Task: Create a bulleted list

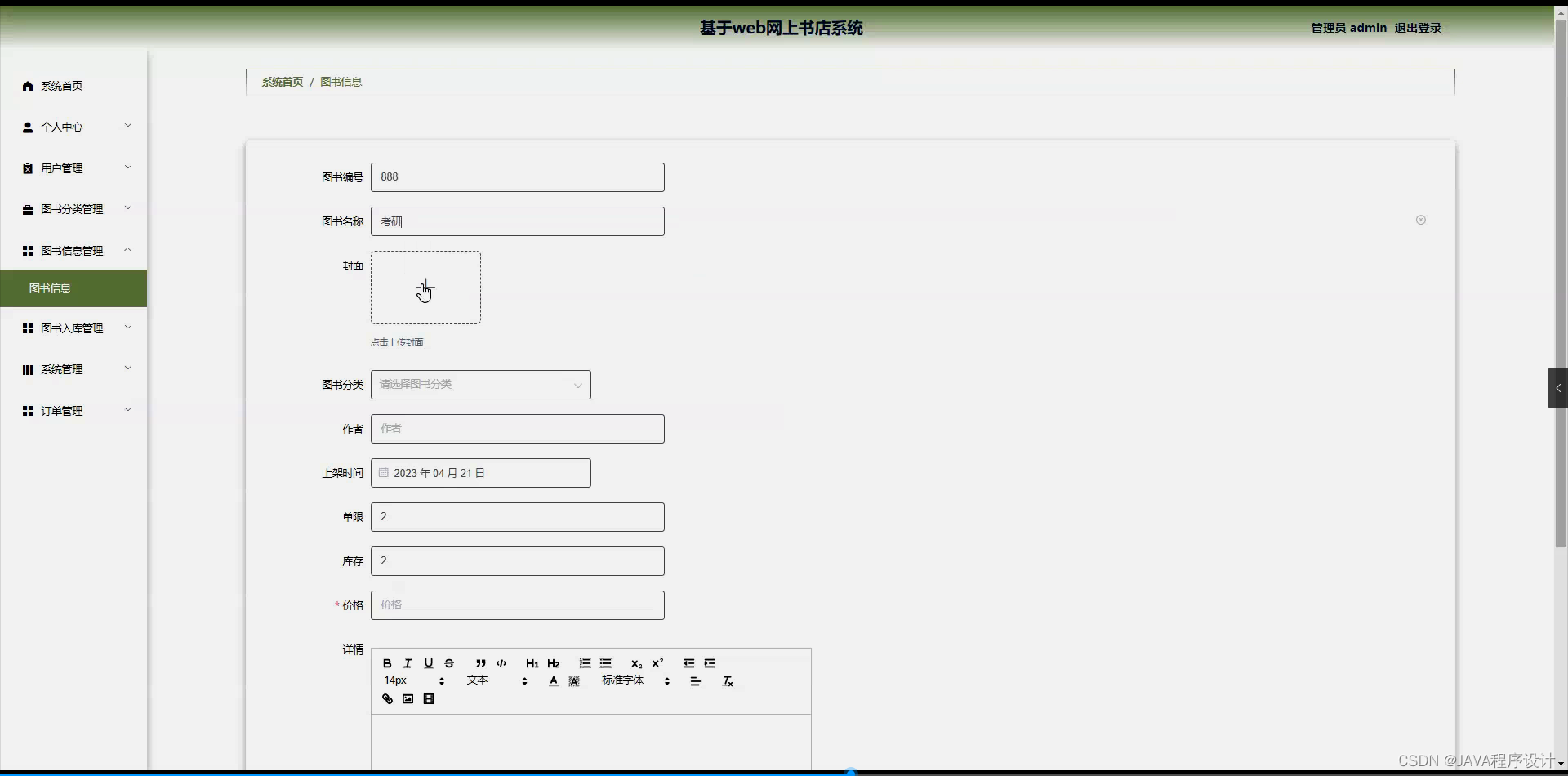Action: pyautogui.click(x=606, y=663)
